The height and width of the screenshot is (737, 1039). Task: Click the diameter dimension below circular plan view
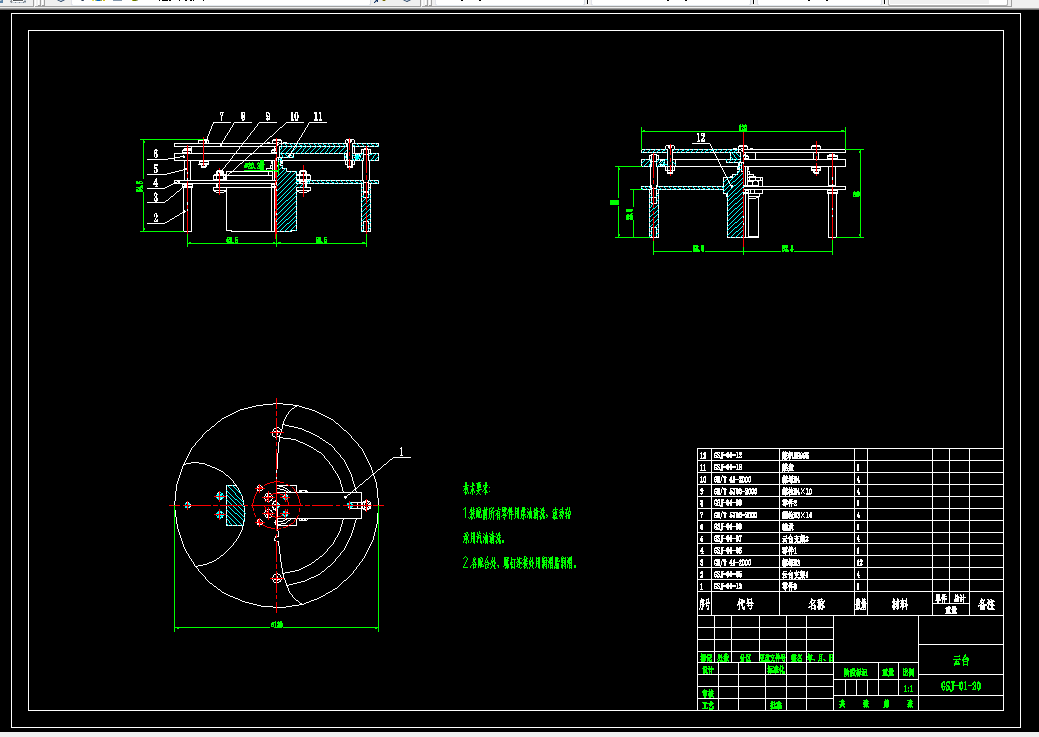276,624
